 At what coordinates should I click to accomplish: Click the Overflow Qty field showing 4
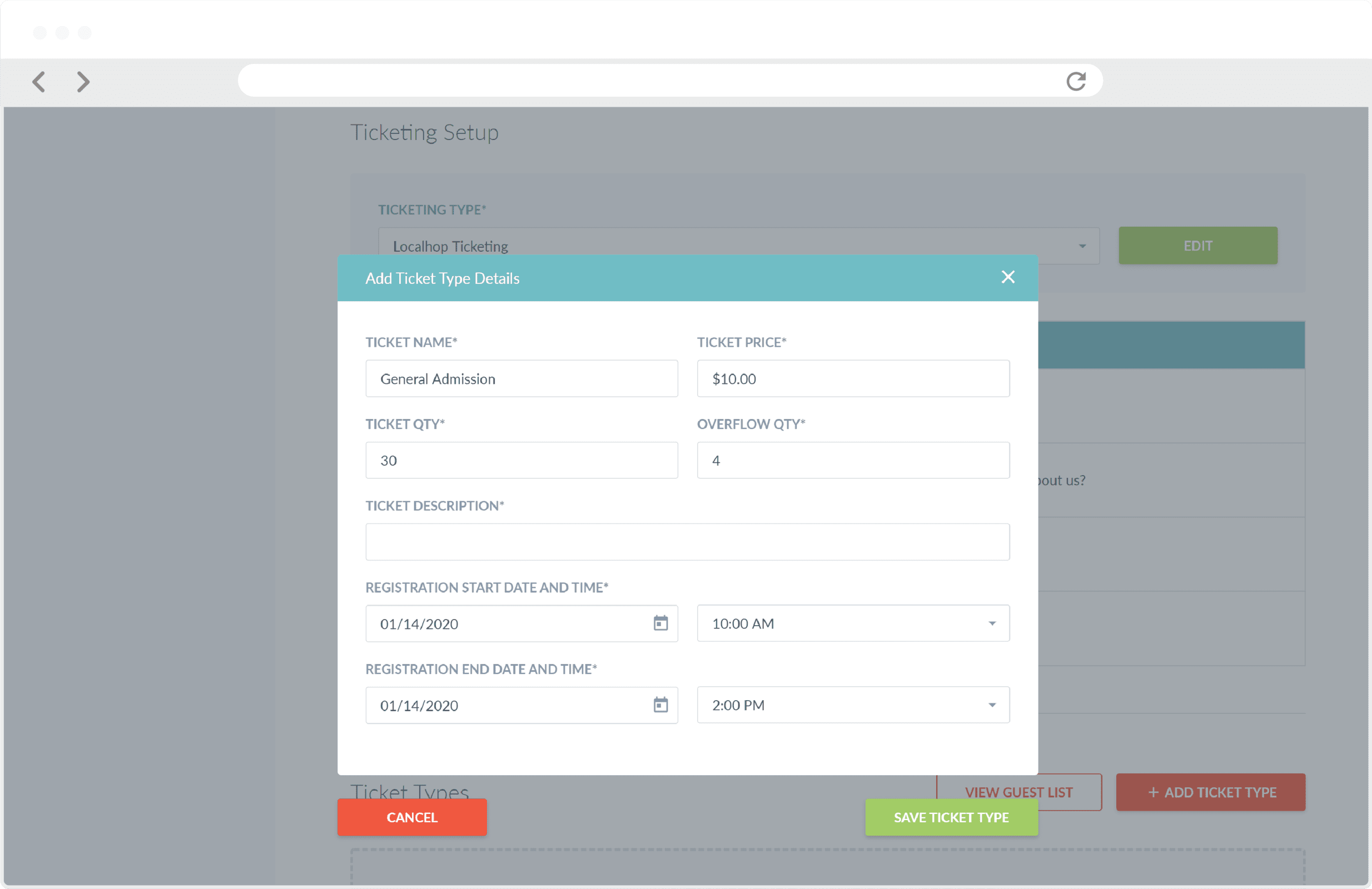click(x=853, y=461)
